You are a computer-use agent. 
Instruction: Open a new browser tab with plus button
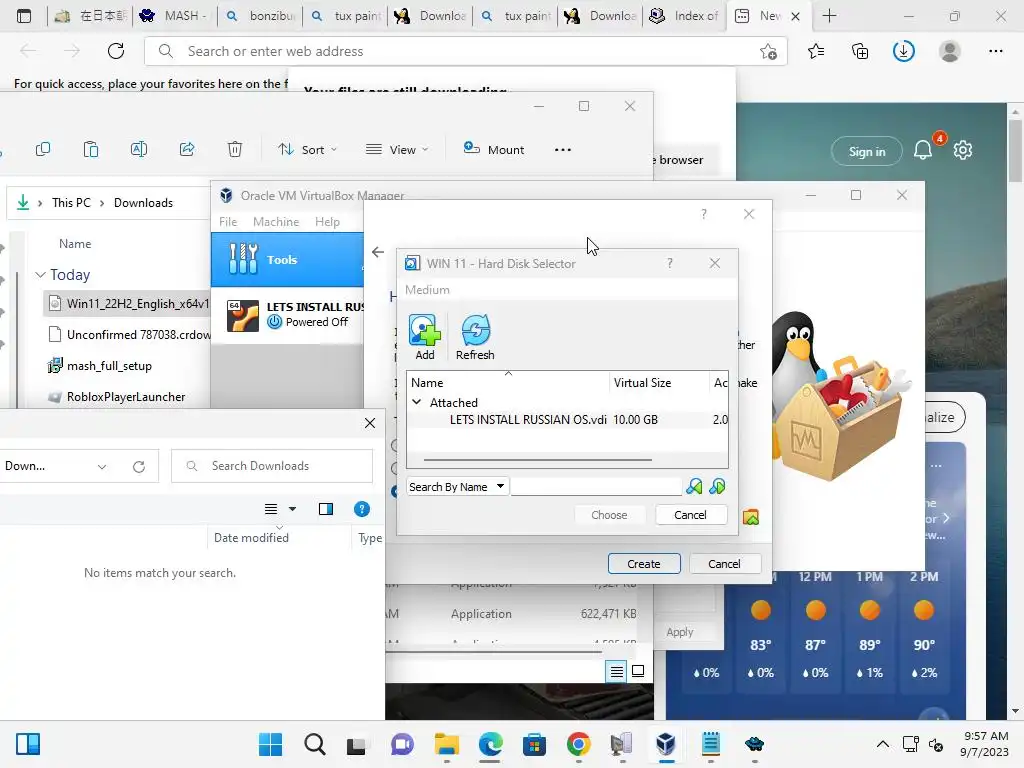(829, 16)
